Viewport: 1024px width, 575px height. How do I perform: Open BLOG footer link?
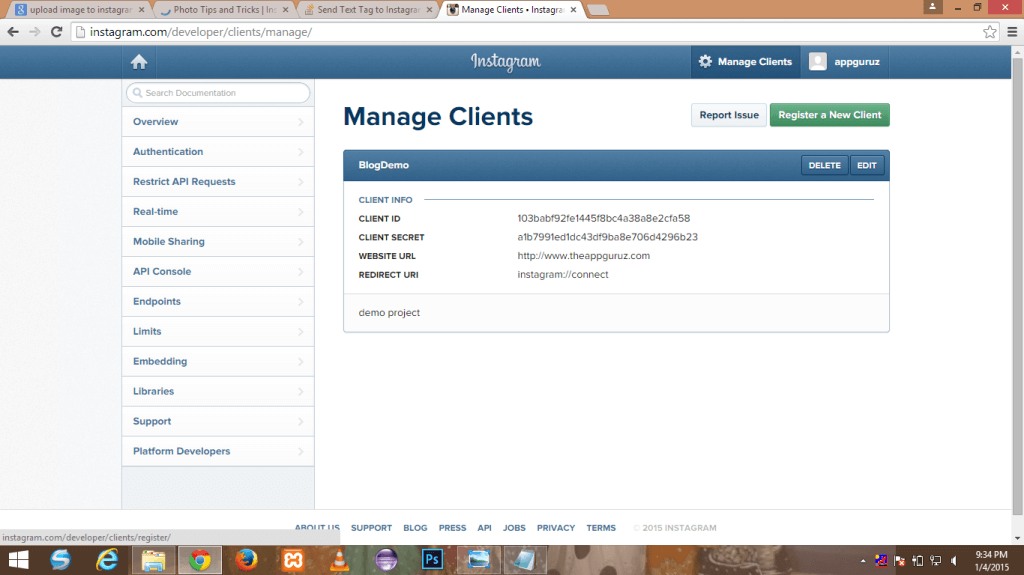coord(415,528)
